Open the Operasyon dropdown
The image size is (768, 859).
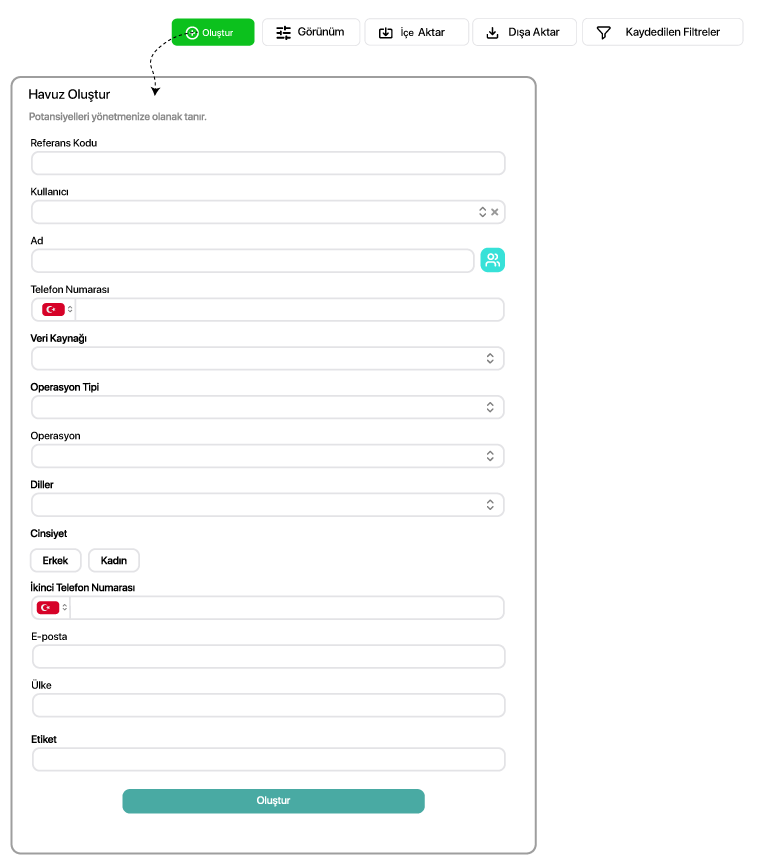(268, 456)
